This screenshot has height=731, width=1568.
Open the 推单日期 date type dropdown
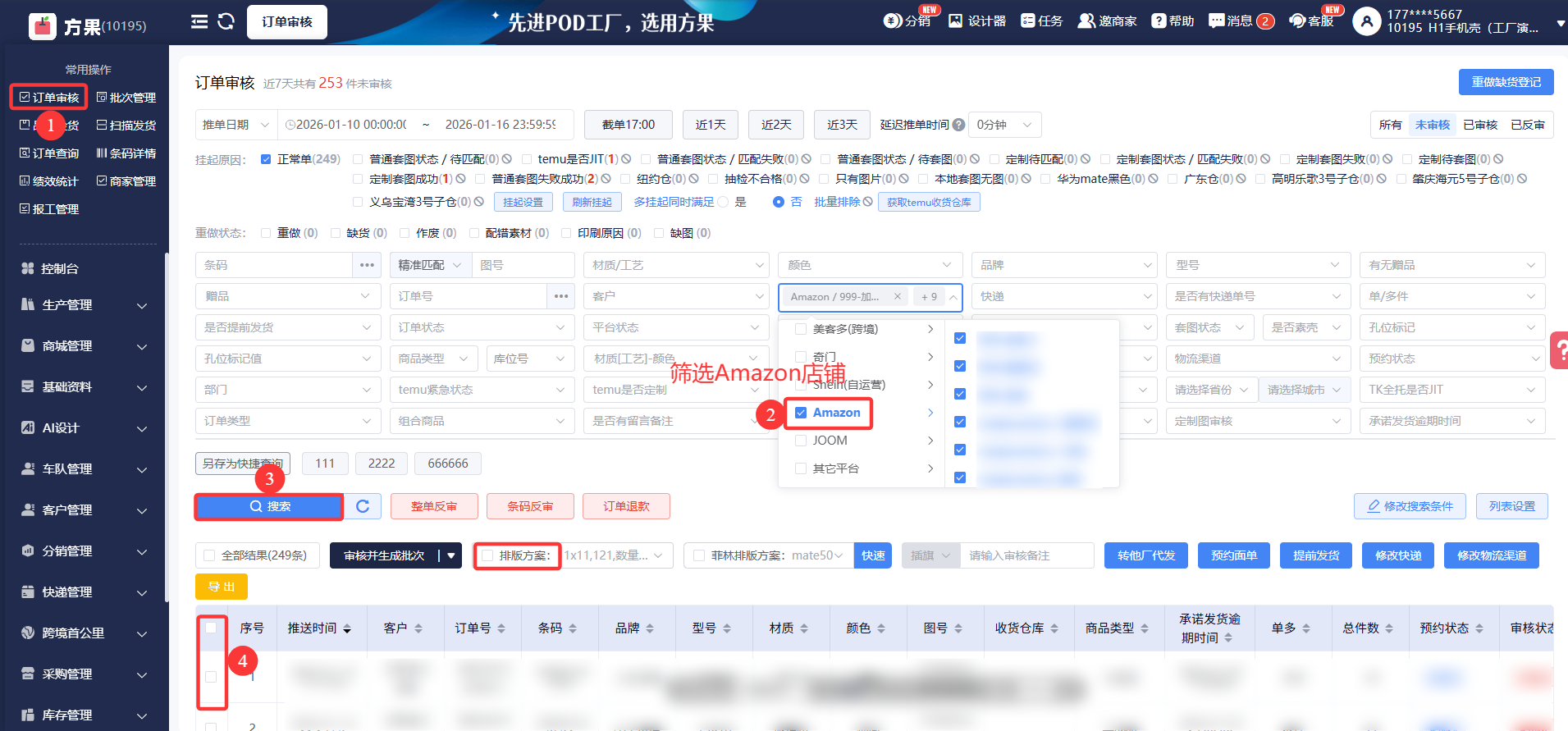(236, 125)
